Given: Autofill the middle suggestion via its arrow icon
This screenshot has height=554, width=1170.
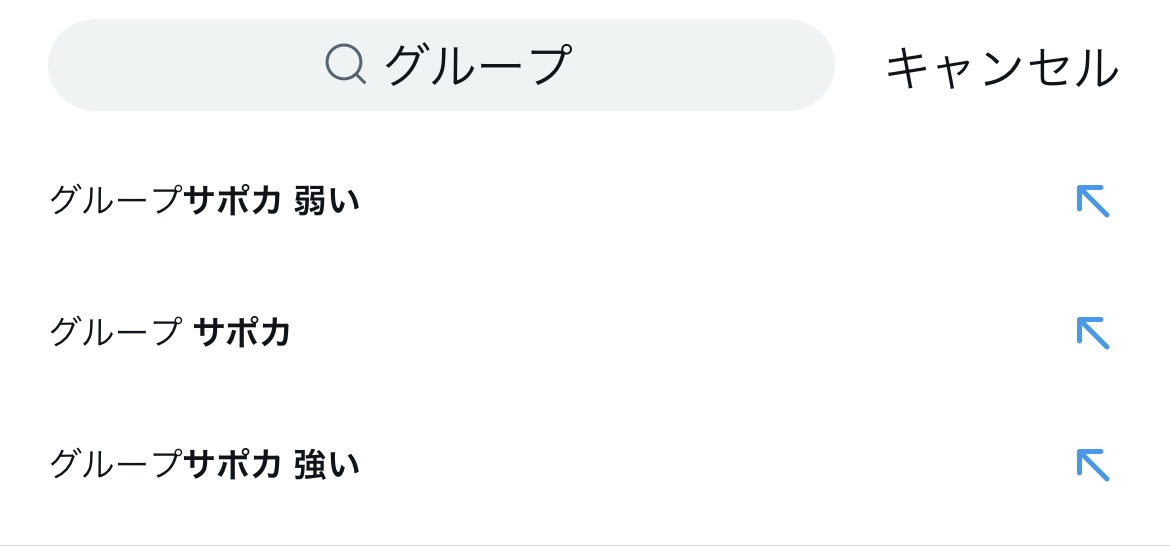Looking at the screenshot, I should [1093, 333].
